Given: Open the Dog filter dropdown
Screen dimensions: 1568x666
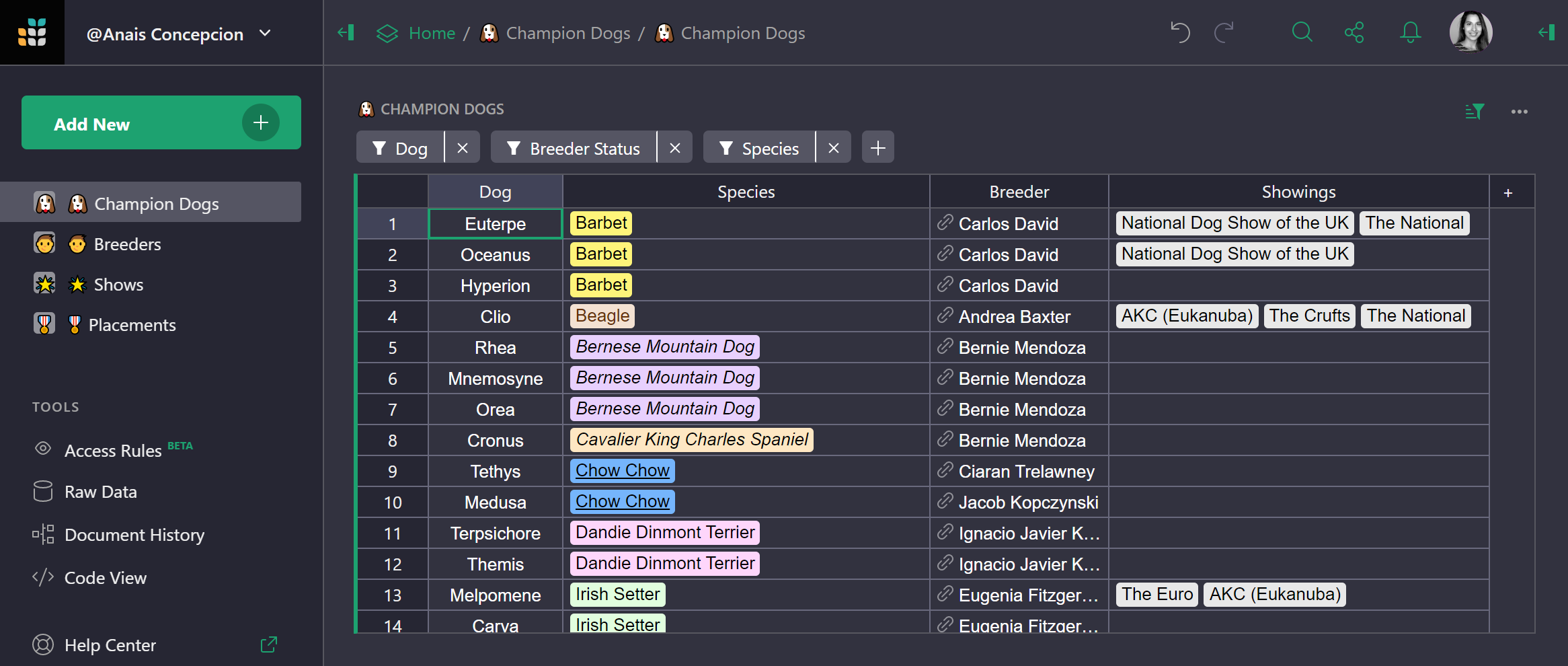Looking at the screenshot, I should coord(401,148).
